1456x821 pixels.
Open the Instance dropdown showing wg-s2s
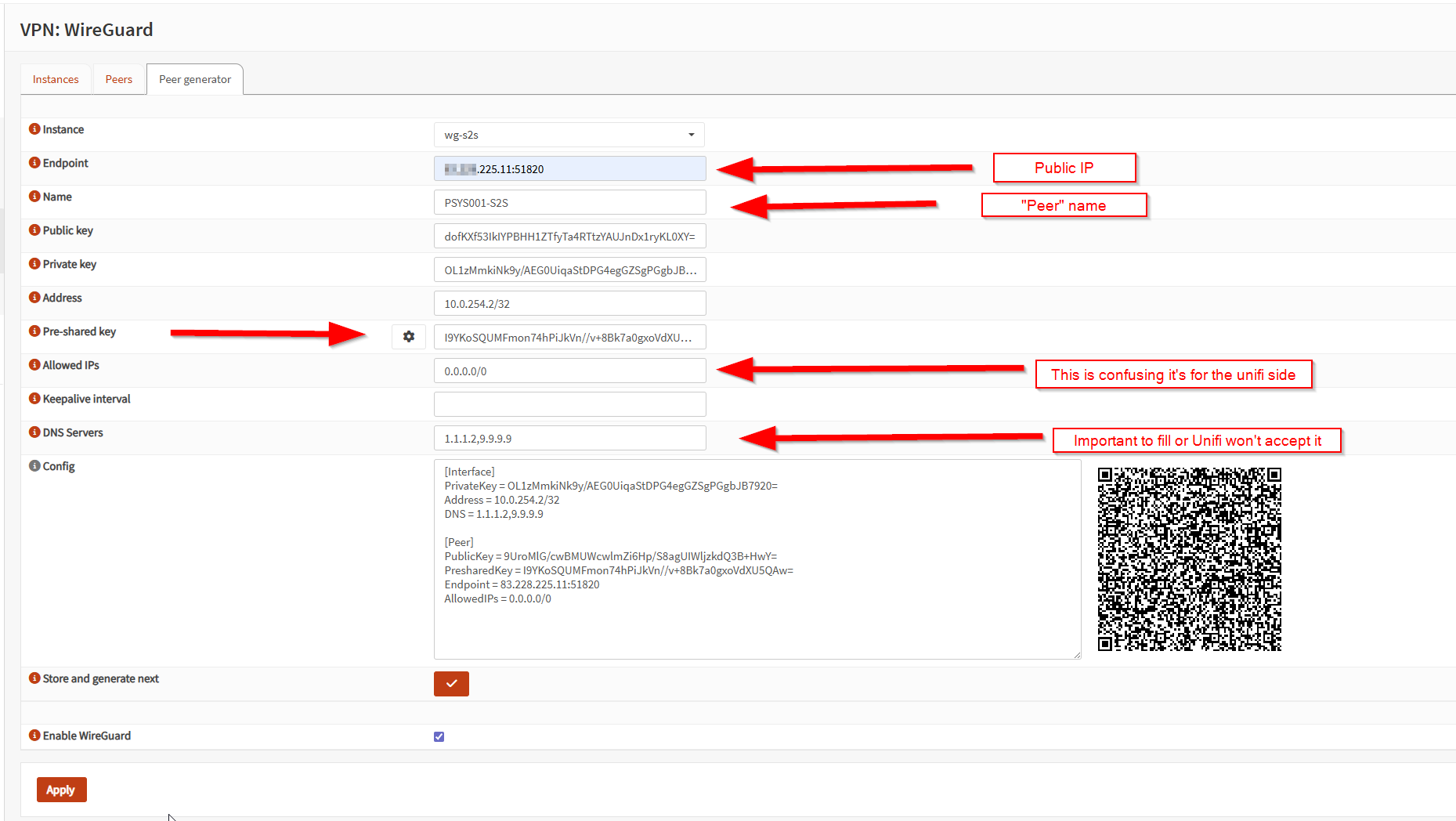click(x=569, y=135)
